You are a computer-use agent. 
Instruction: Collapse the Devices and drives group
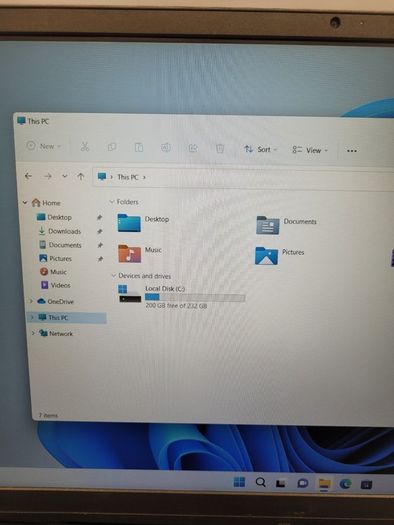113,276
